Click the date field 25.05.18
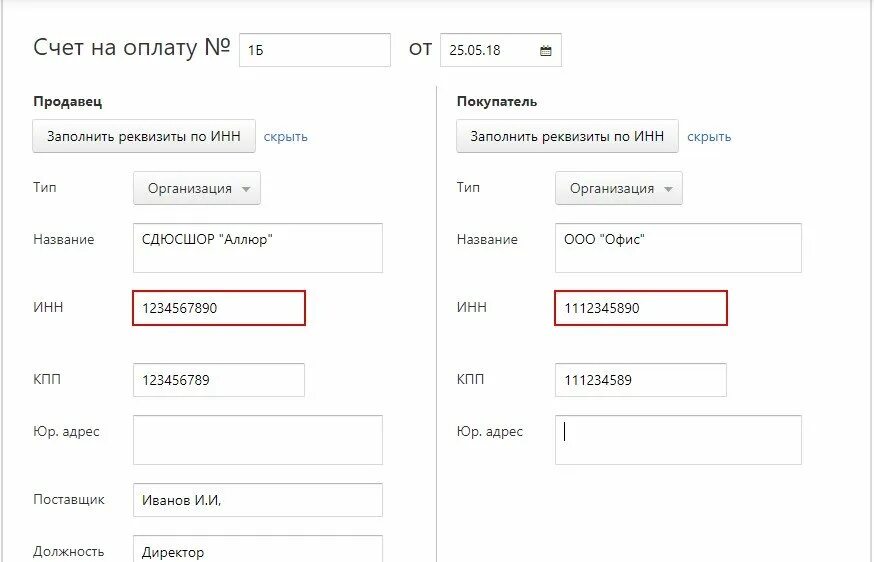Screen dimensions: 874x562 [501, 50]
